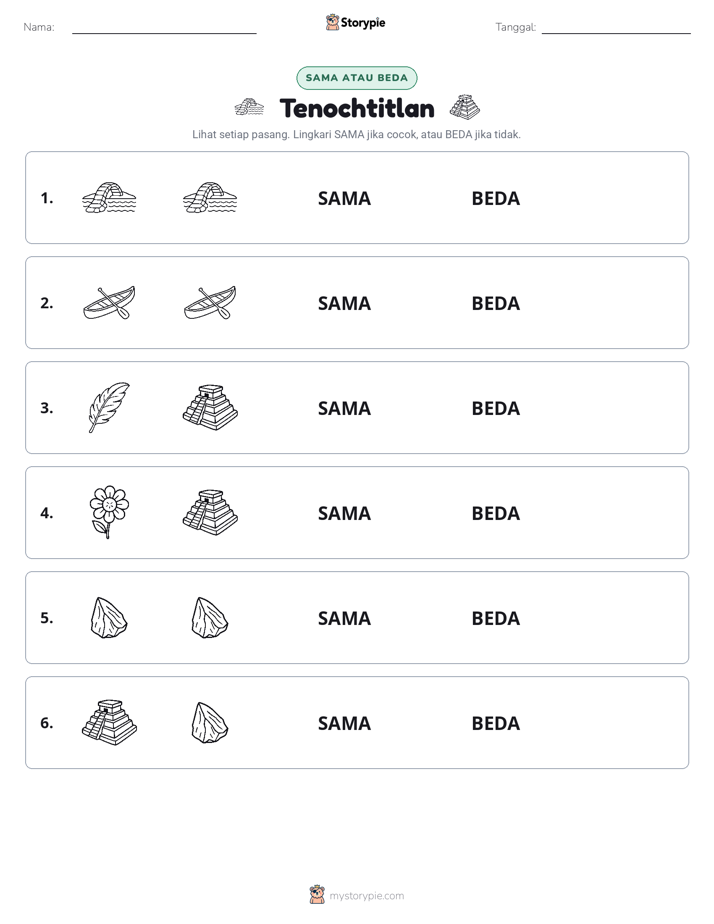
Task: Choose BEDA for row 4
Action: tap(496, 513)
